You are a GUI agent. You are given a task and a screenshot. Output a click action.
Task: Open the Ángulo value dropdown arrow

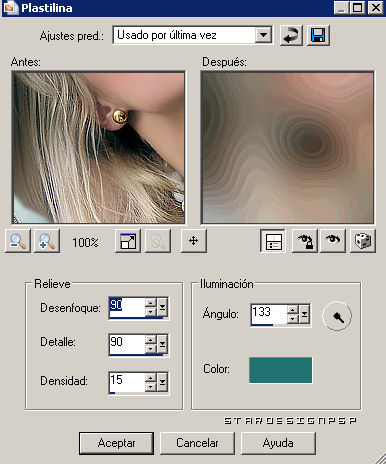[304, 314]
